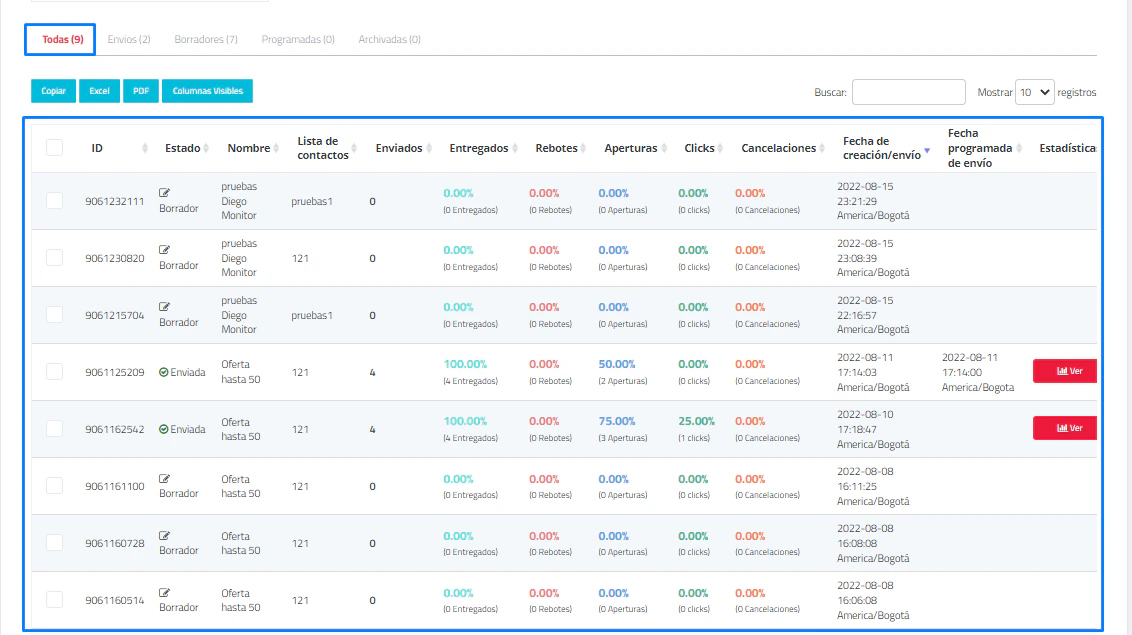Click the Columnas Visibles button
The width and height of the screenshot is (1132, 635).
click(207, 91)
